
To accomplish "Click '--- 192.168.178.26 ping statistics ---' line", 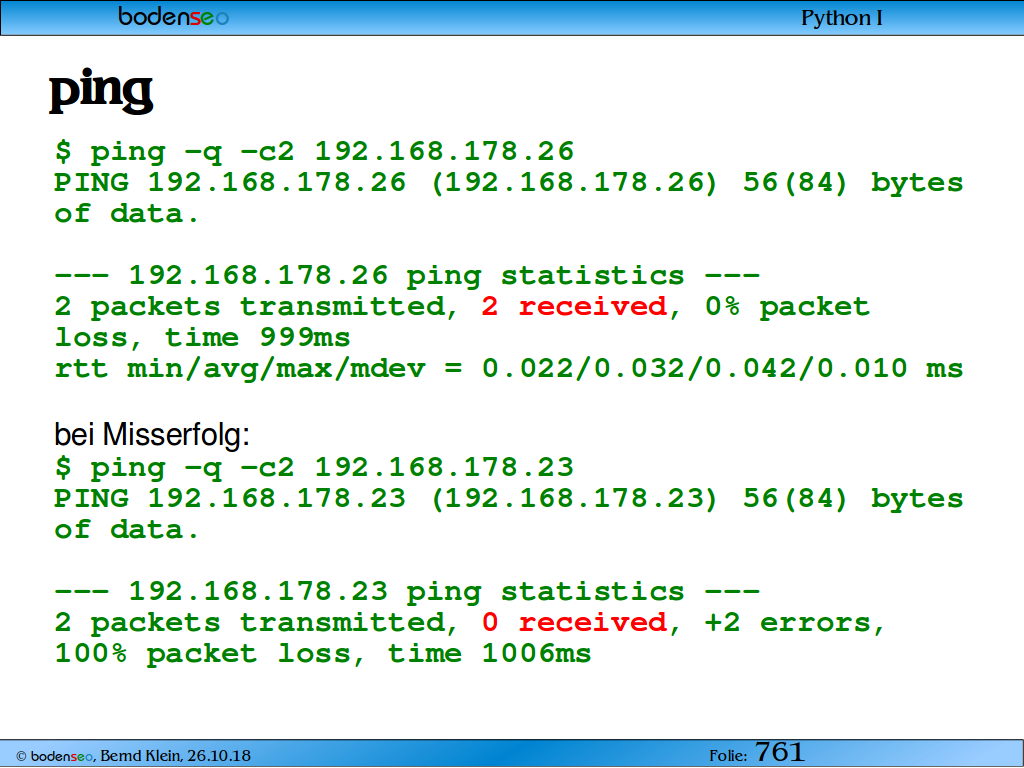I will pos(408,276).
